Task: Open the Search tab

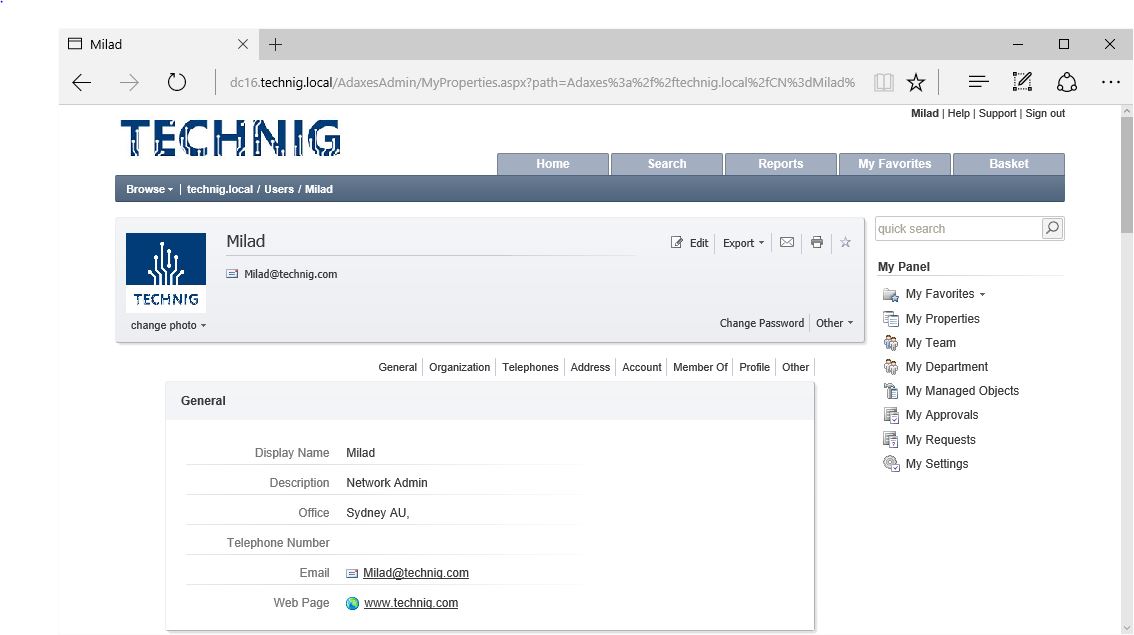Action: coord(667,164)
